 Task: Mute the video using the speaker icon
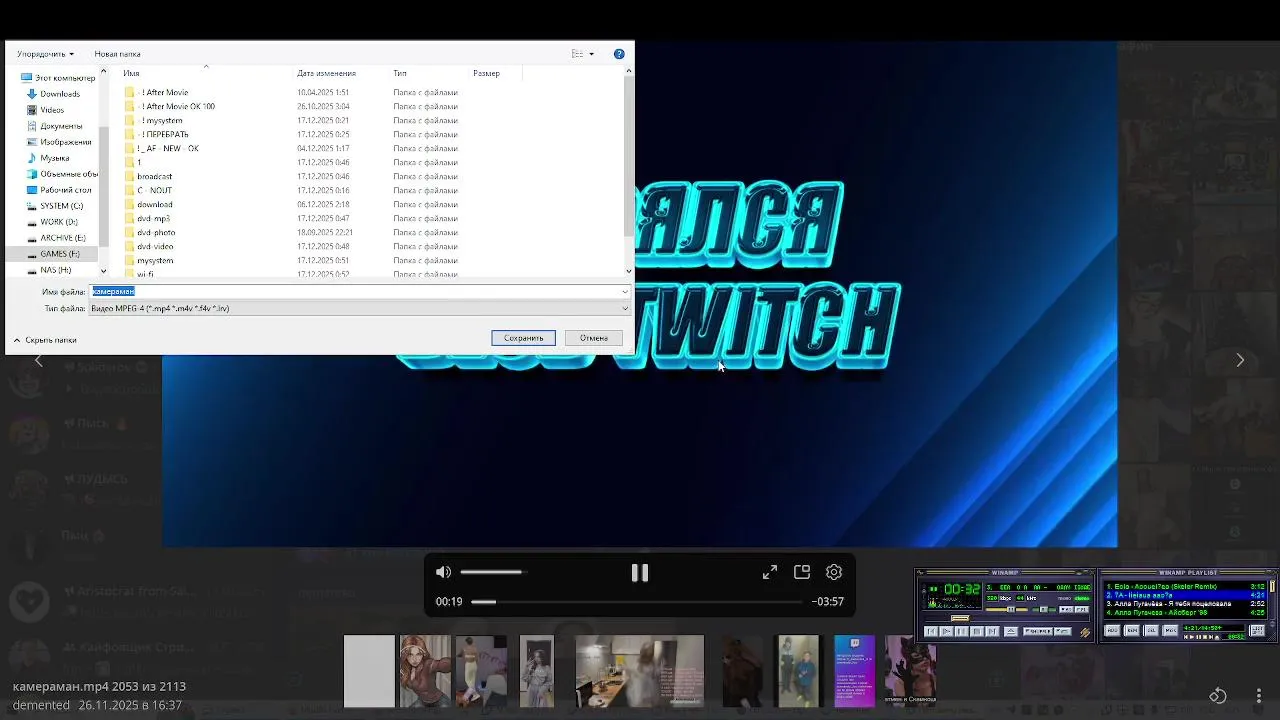tap(444, 572)
